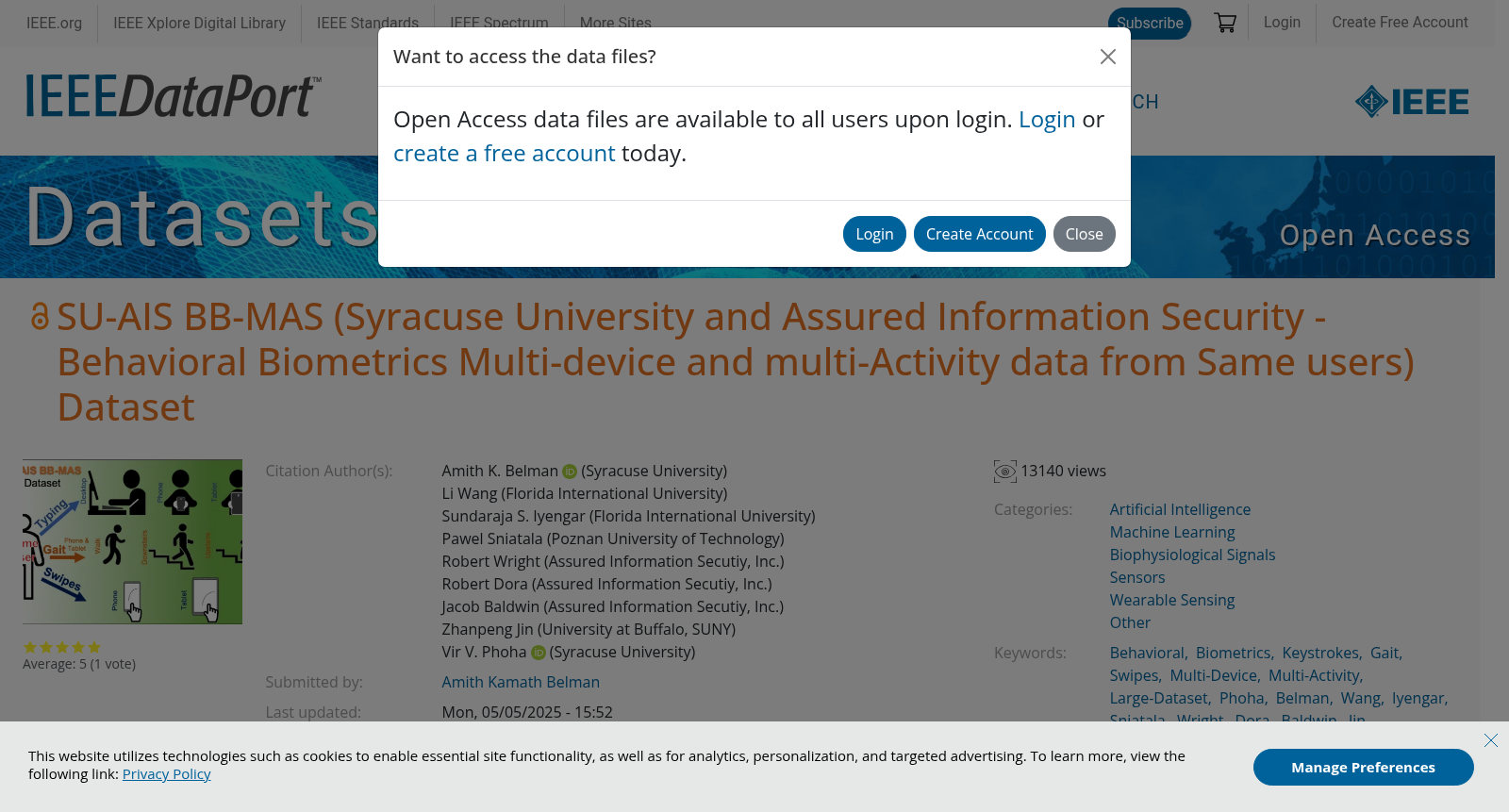Click the gray Close button in dialog
The image size is (1509, 812).
click(x=1084, y=234)
